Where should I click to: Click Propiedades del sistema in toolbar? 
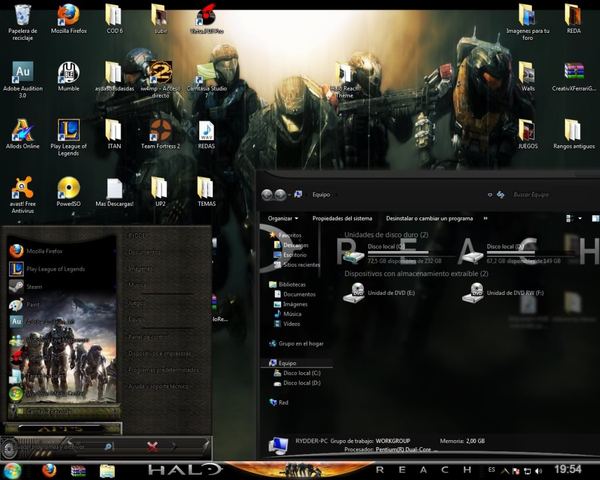tap(342, 219)
